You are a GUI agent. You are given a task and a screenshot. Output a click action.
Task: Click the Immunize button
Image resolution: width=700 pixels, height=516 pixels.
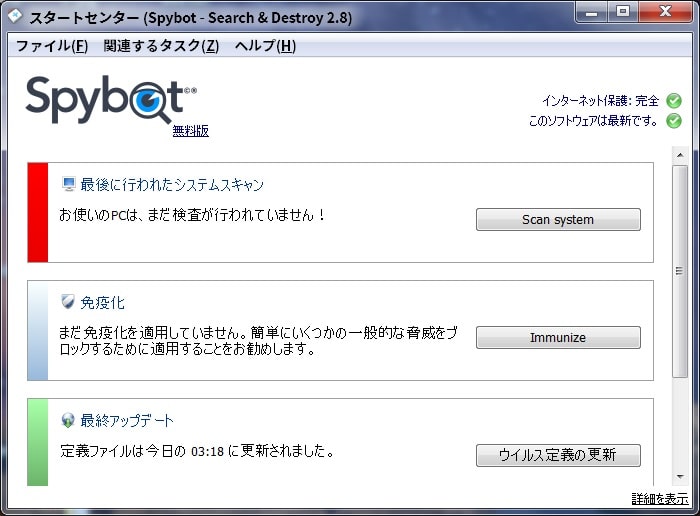[558, 337]
